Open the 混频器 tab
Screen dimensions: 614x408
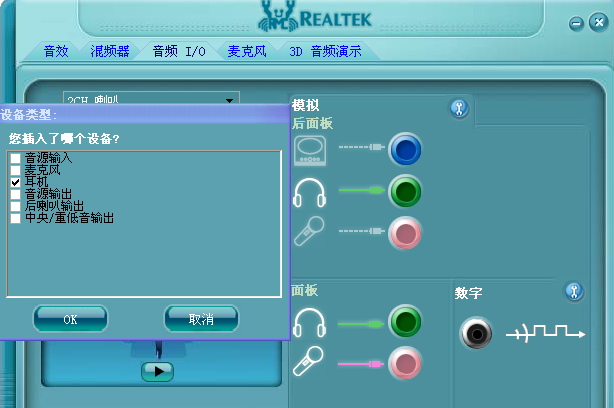pos(109,51)
